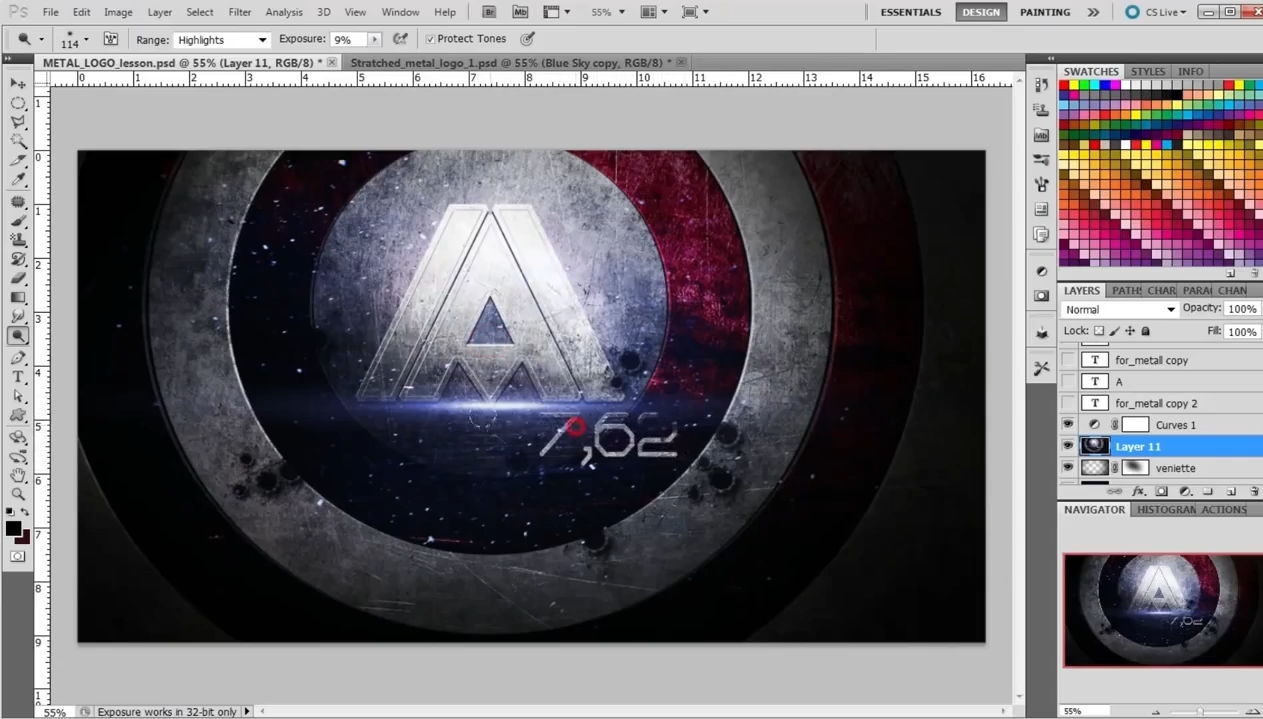Screen dimensions: 1263x719
Task: Switch to the Styles tab
Action: click(1148, 72)
